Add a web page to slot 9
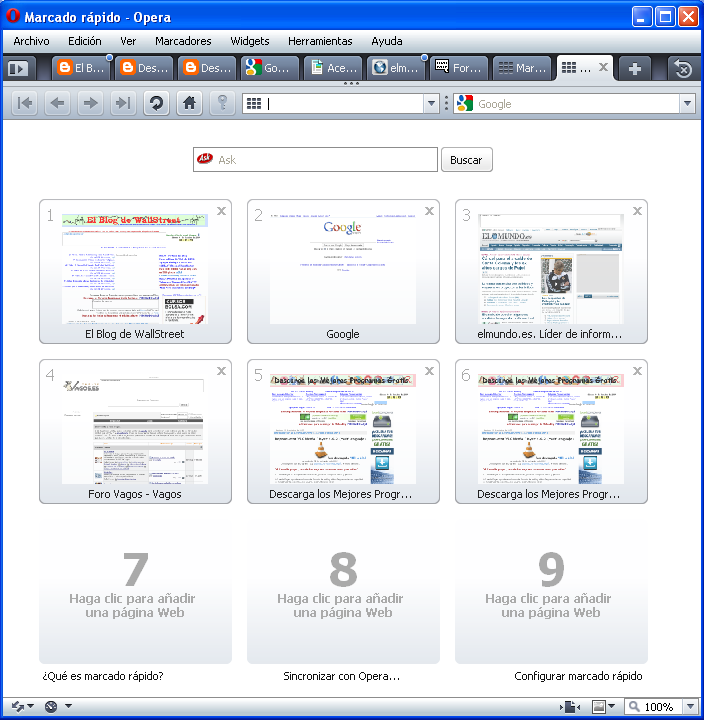 [551, 592]
